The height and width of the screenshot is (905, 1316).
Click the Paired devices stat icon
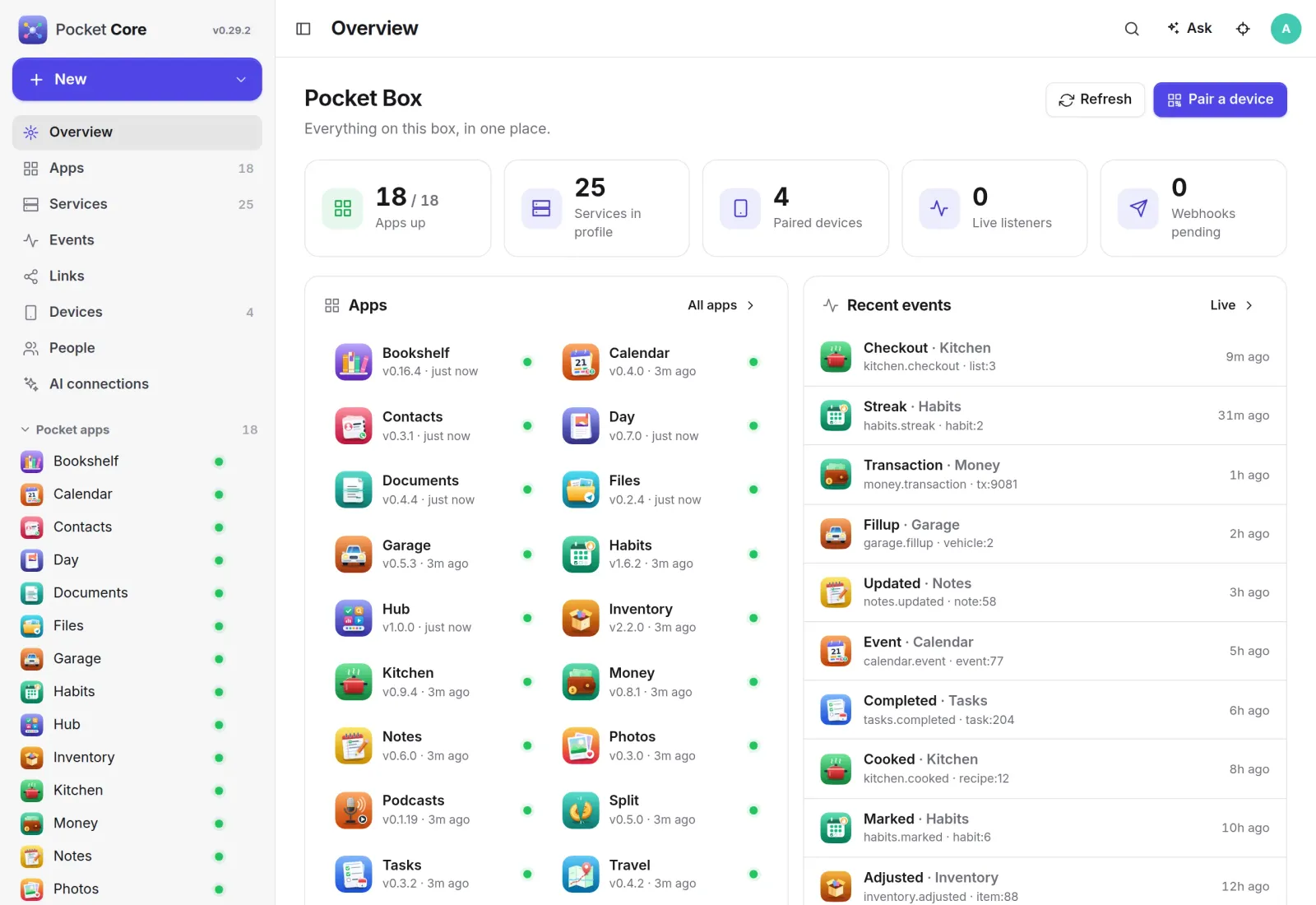tap(740, 208)
